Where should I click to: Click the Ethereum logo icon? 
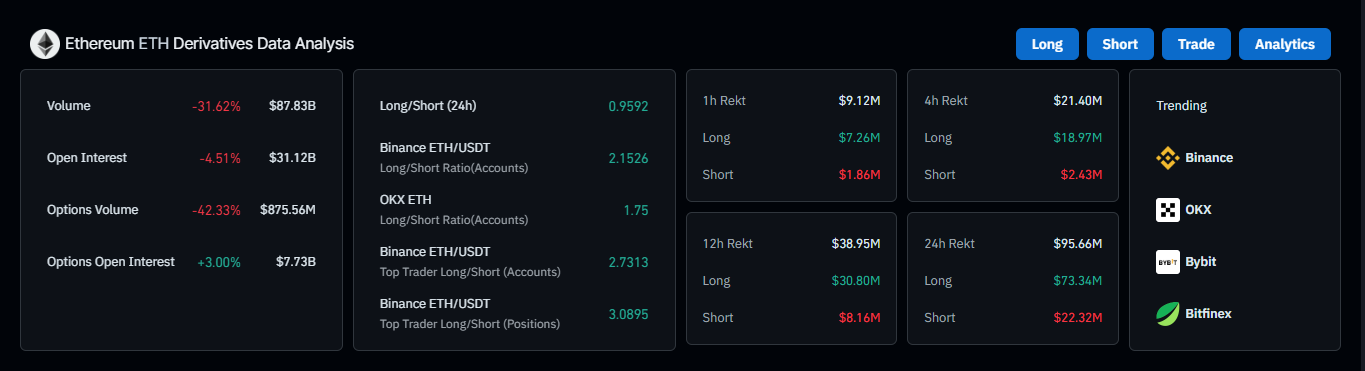tap(45, 44)
